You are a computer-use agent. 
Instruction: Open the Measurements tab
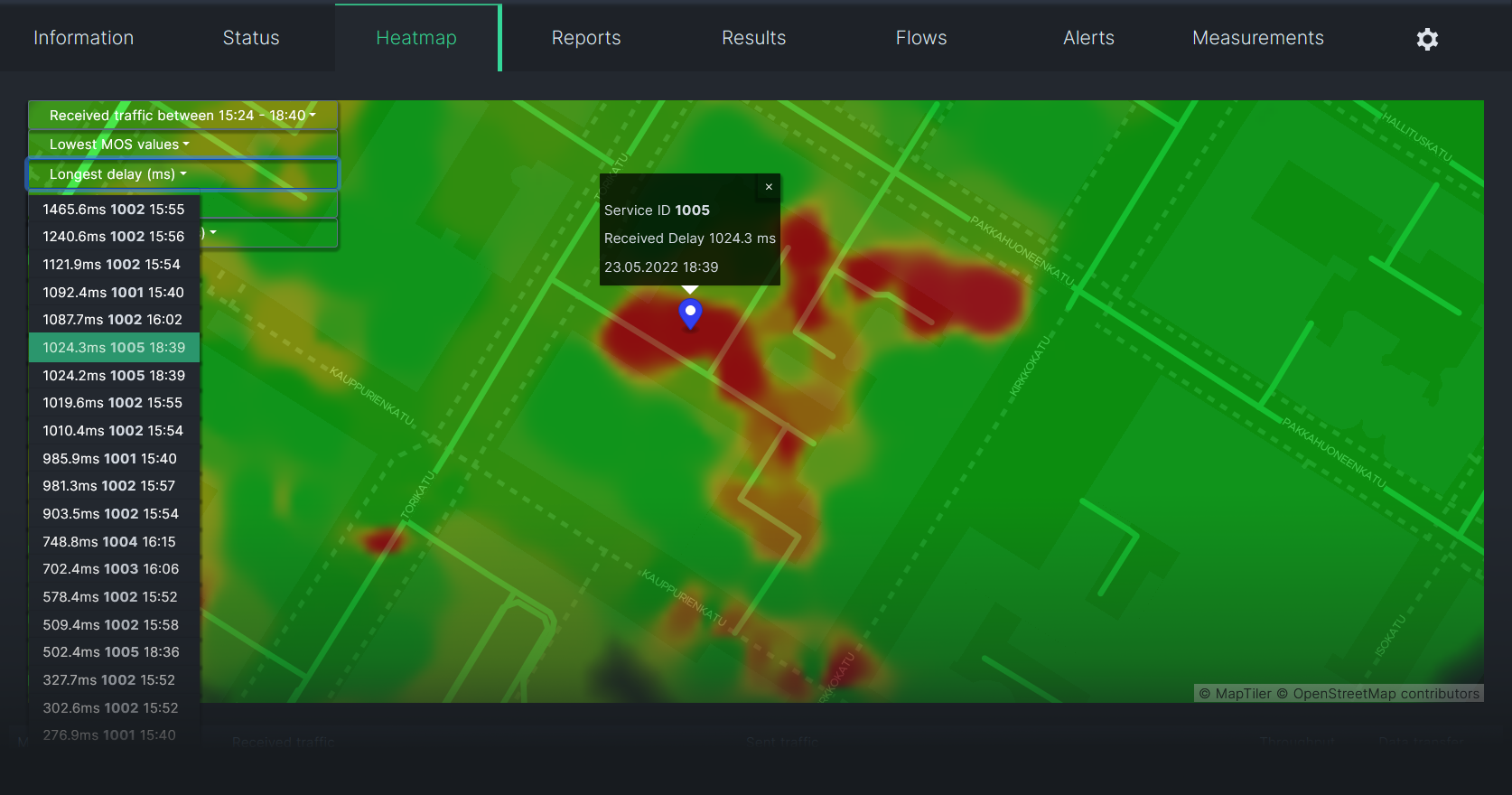1257,38
